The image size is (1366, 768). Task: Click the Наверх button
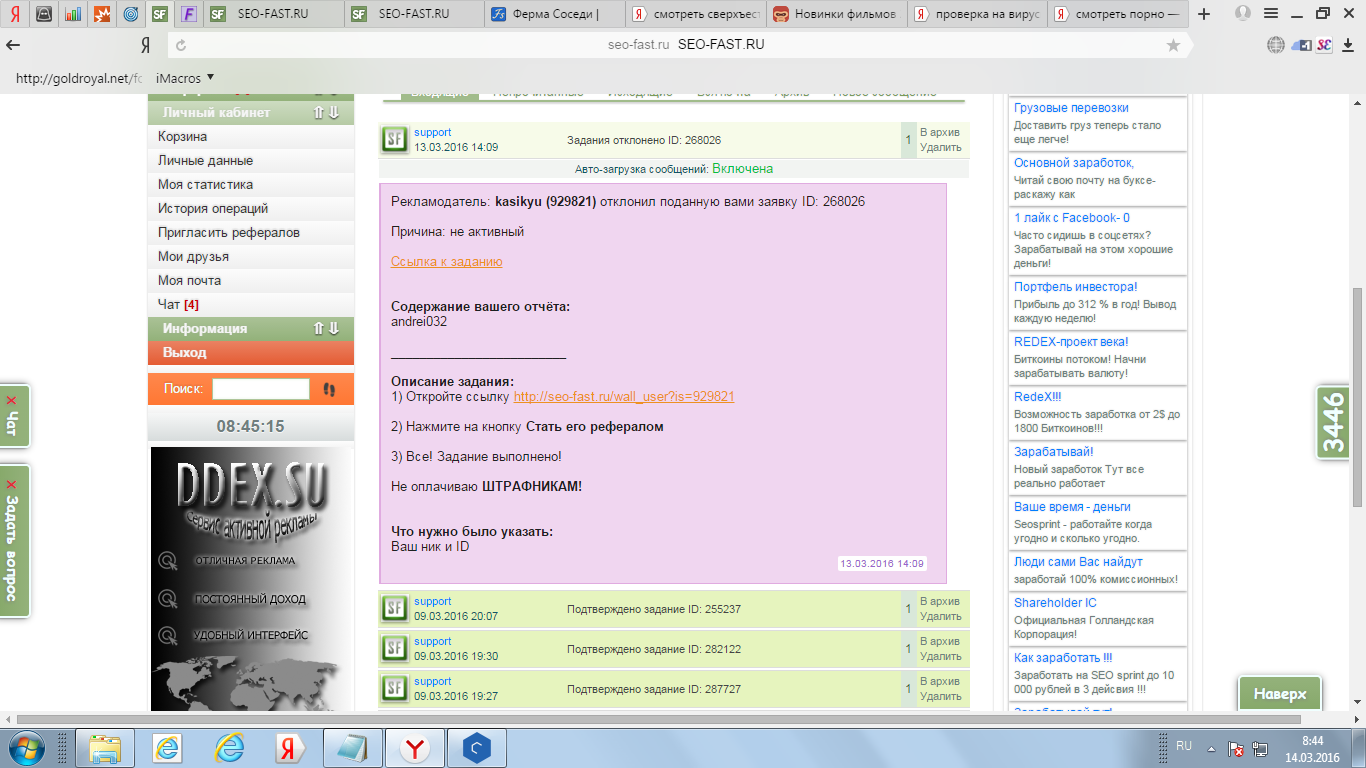pyautogui.click(x=1280, y=694)
